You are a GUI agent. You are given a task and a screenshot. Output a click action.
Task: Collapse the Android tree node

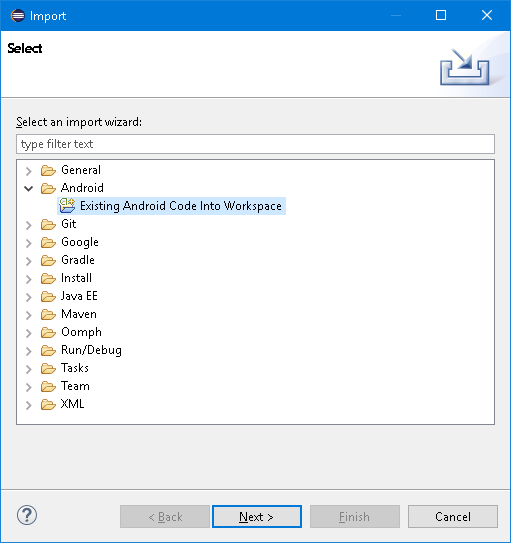pyautogui.click(x=29, y=188)
